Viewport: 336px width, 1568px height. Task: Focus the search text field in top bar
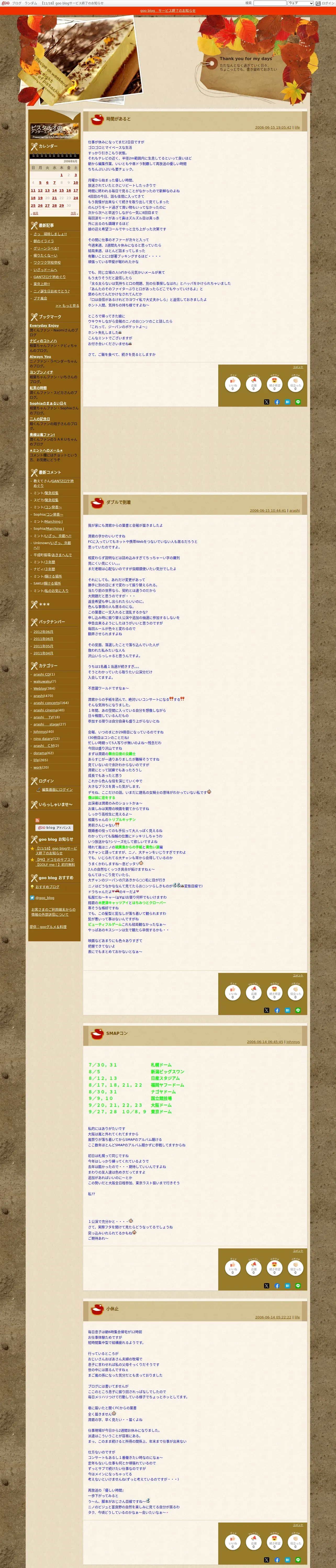tap(270, 3)
